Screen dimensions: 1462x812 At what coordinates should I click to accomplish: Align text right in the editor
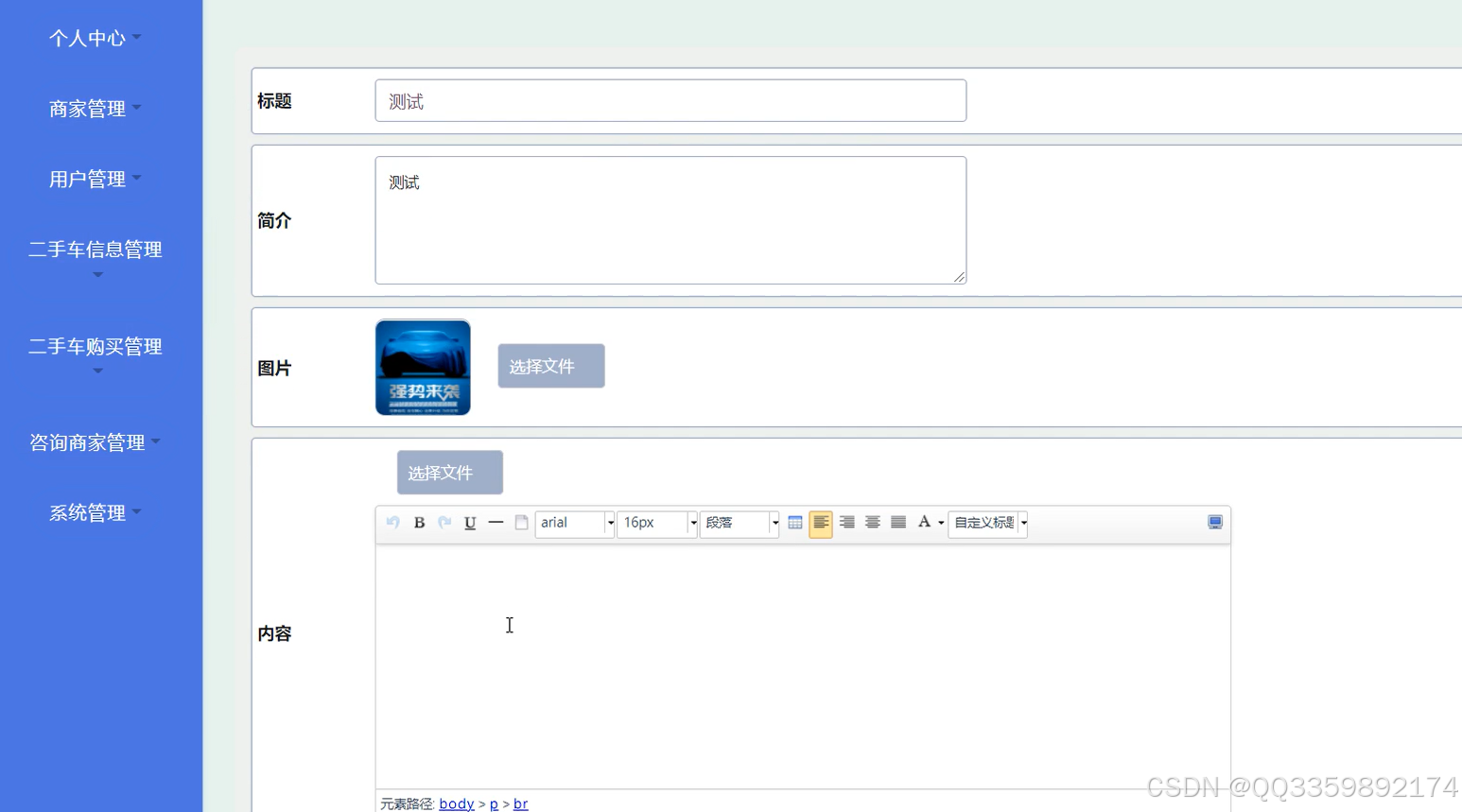(x=847, y=522)
